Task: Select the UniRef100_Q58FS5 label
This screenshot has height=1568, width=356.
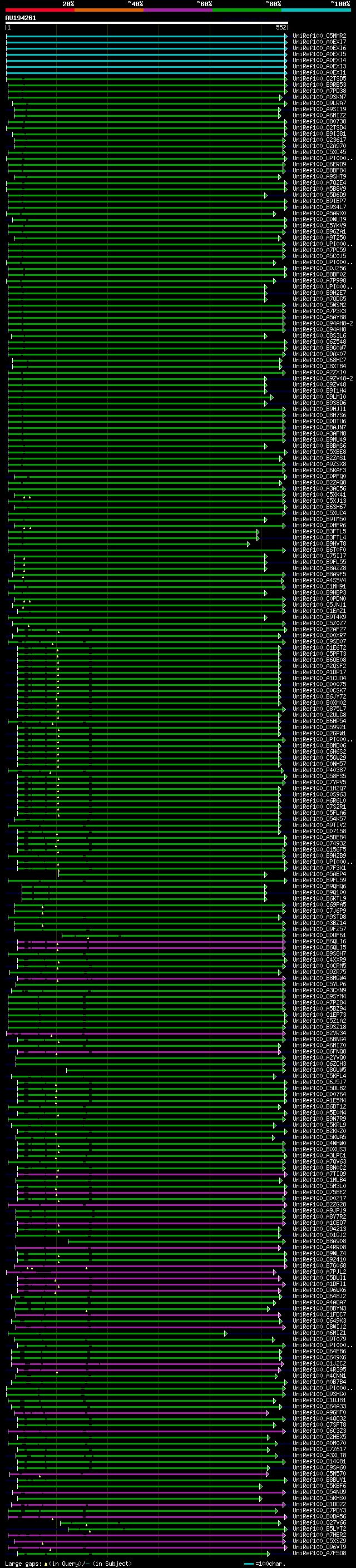Action: click(x=319, y=776)
